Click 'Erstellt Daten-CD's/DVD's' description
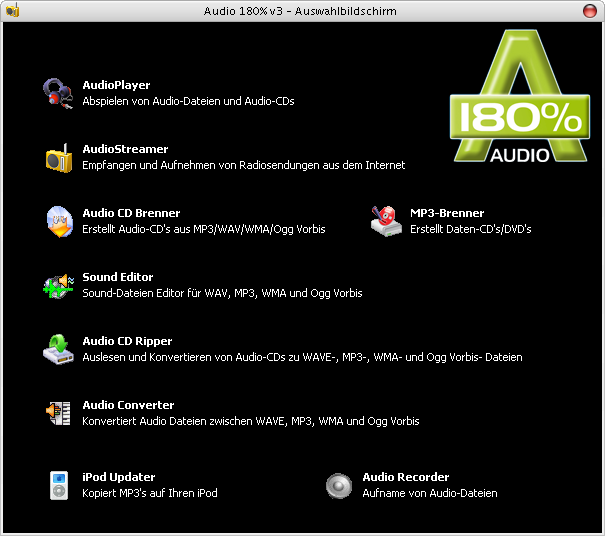The width and height of the screenshot is (605, 536). 470,229
